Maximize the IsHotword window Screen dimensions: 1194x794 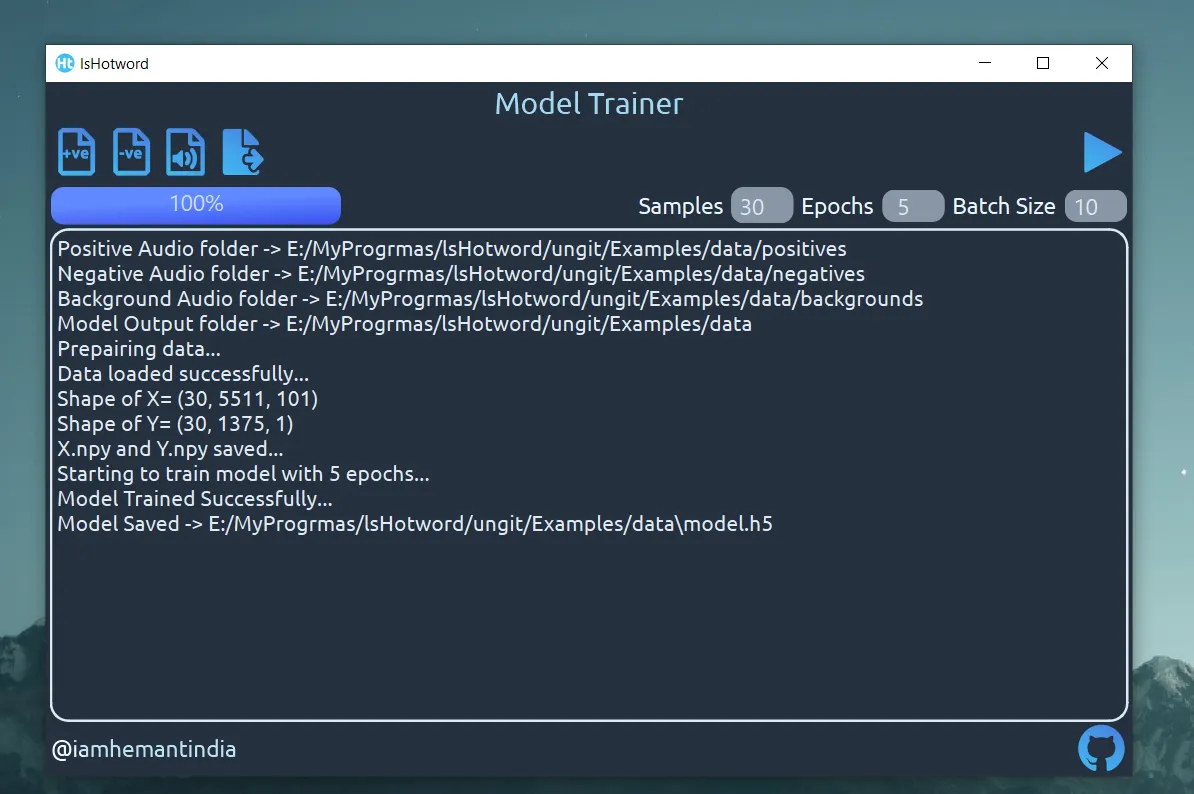[x=1043, y=63]
